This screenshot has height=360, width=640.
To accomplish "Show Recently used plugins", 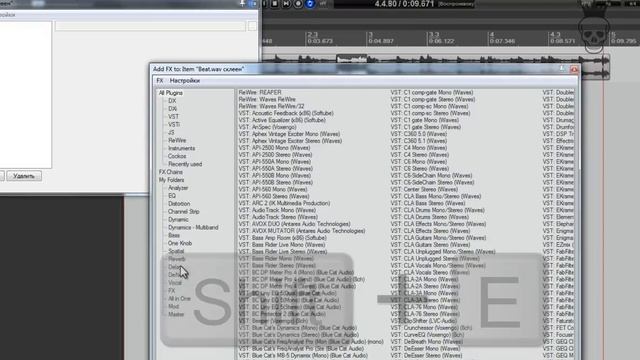I will 185,164.
